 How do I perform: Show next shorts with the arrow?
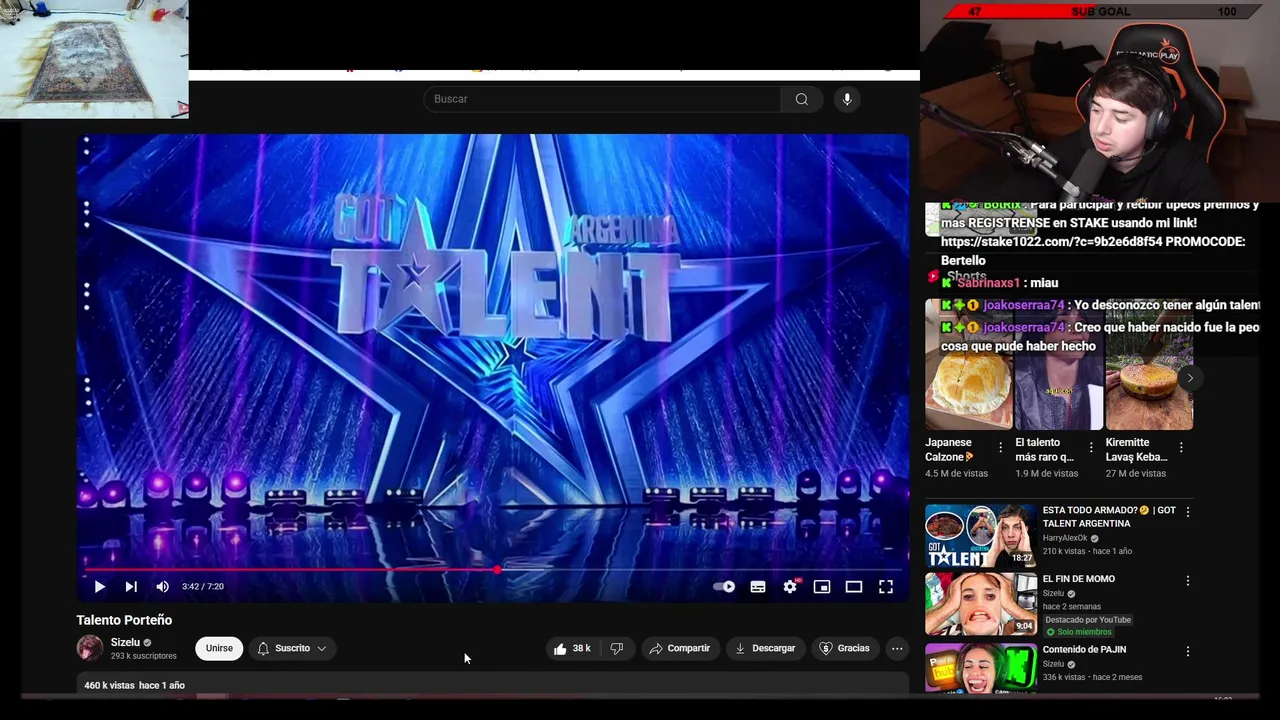(1189, 378)
